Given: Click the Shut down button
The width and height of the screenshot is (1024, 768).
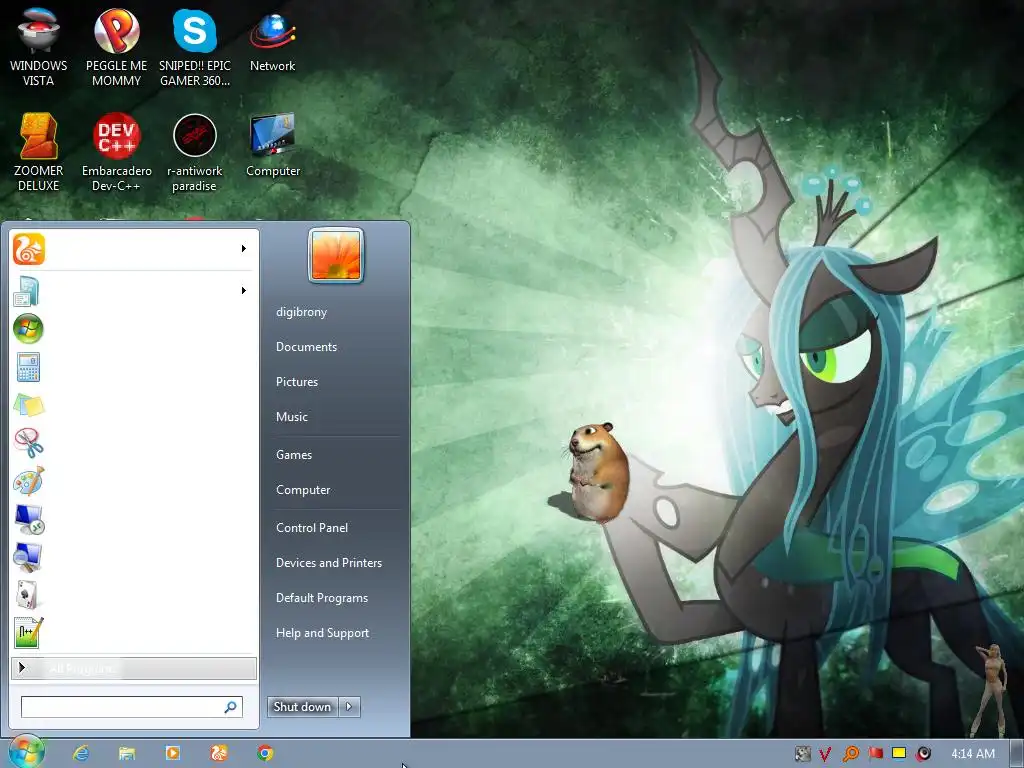Looking at the screenshot, I should click(303, 707).
